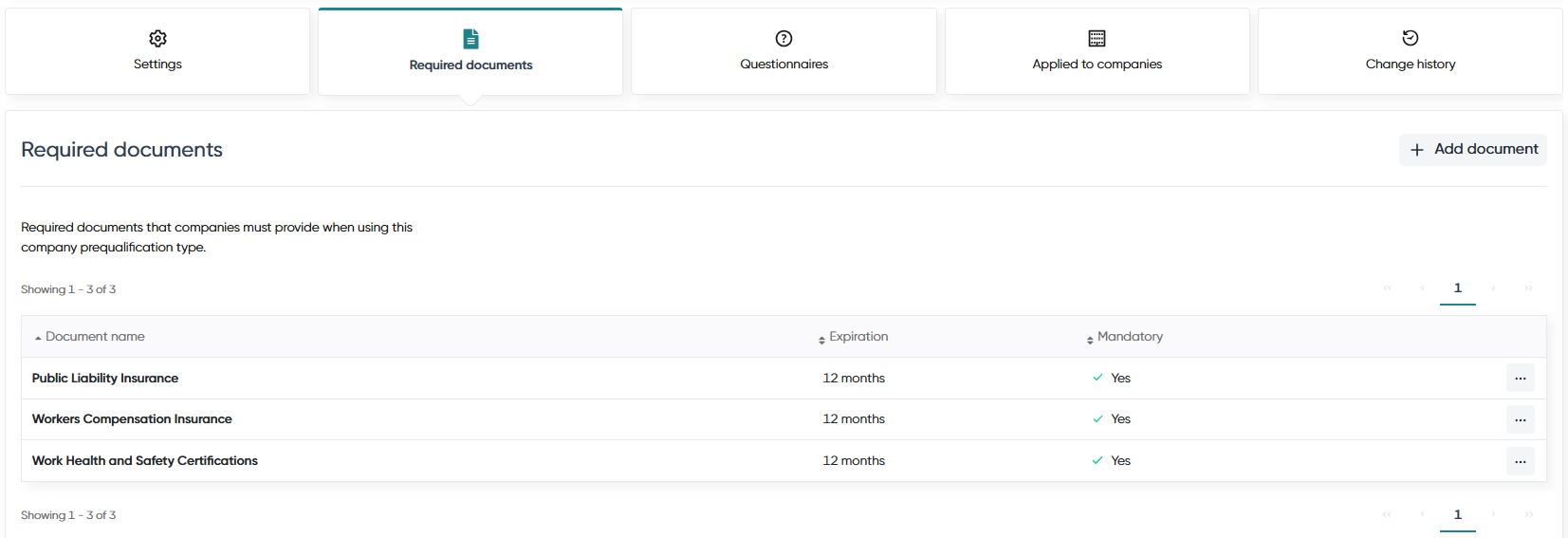Open the Applied to companies tab
1568x538 pixels.
click(1097, 51)
